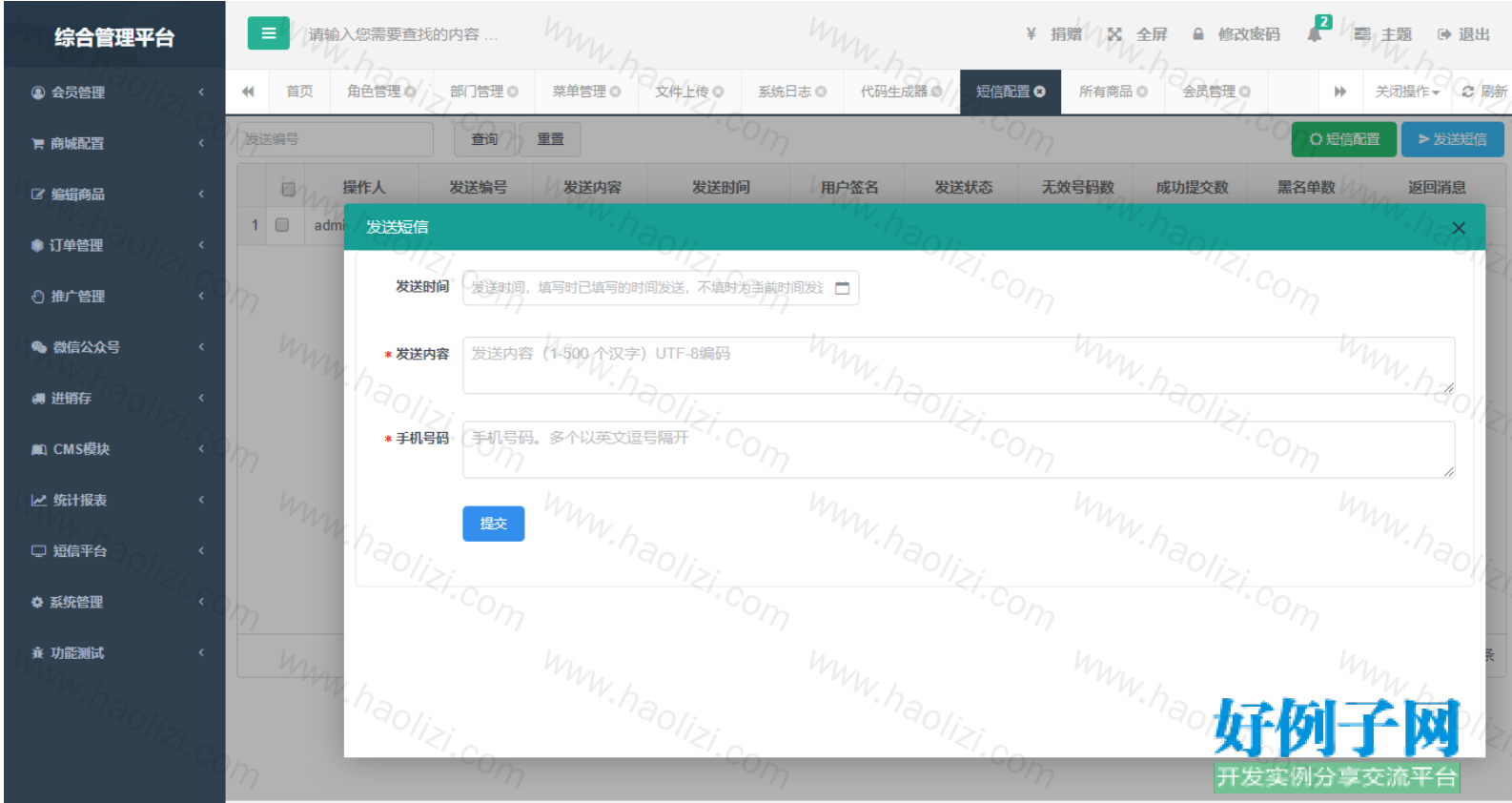Open the calendar icon in 发送时间 field
Screen dimensions: 1512x803
(x=843, y=288)
